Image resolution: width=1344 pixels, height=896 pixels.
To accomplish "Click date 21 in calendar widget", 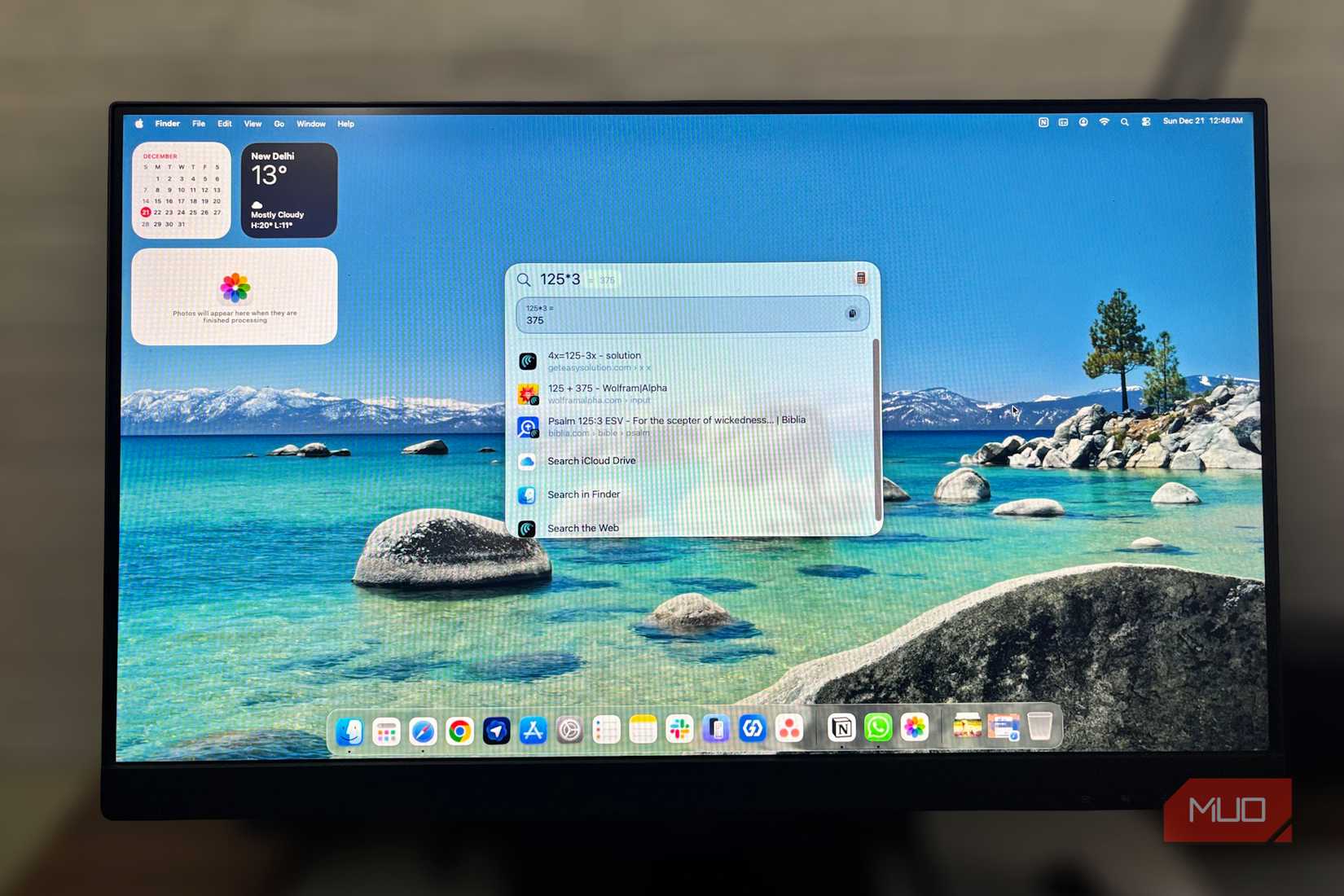I will [146, 213].
